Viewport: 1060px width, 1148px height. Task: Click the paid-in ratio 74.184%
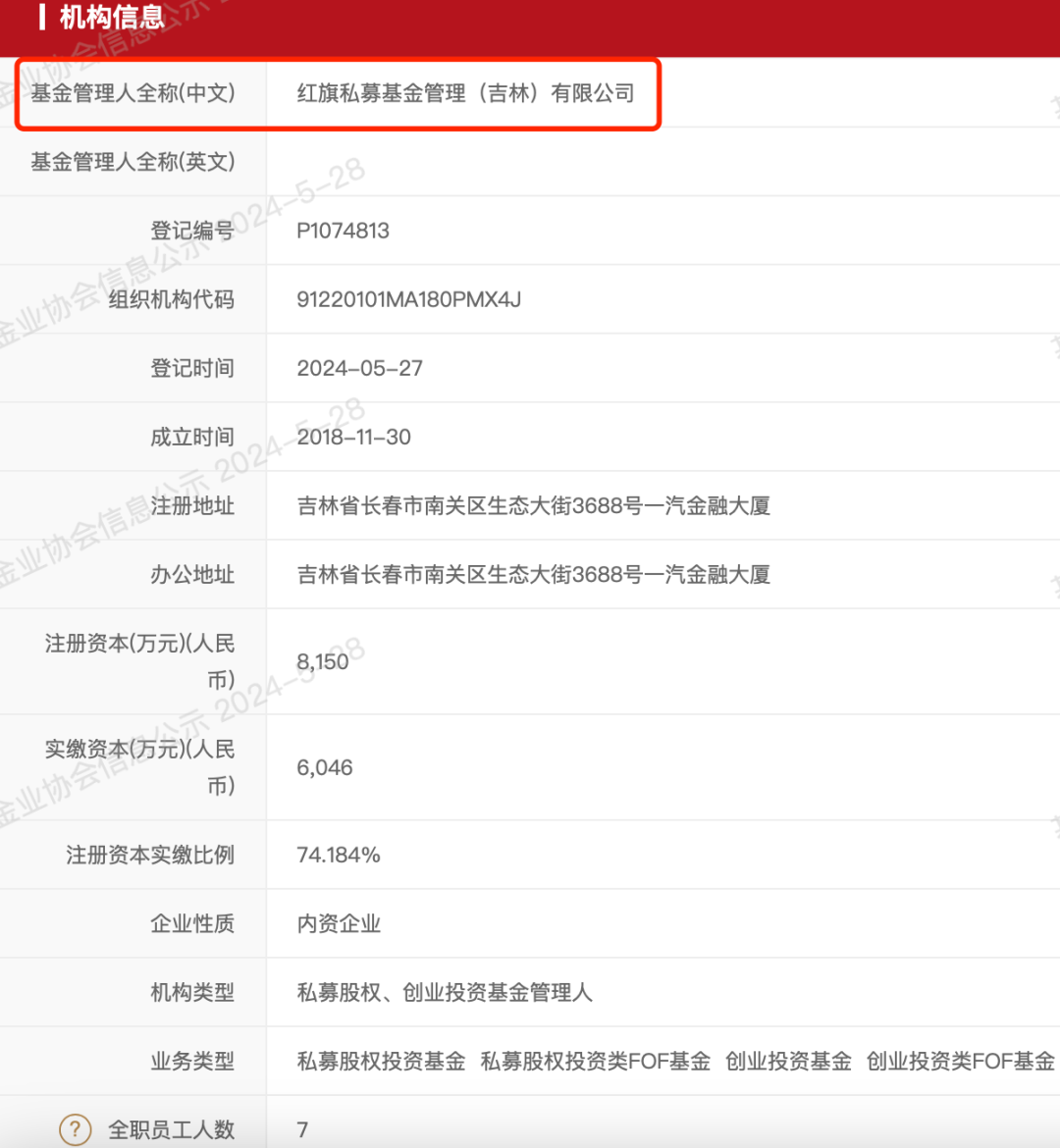[338, 855]
